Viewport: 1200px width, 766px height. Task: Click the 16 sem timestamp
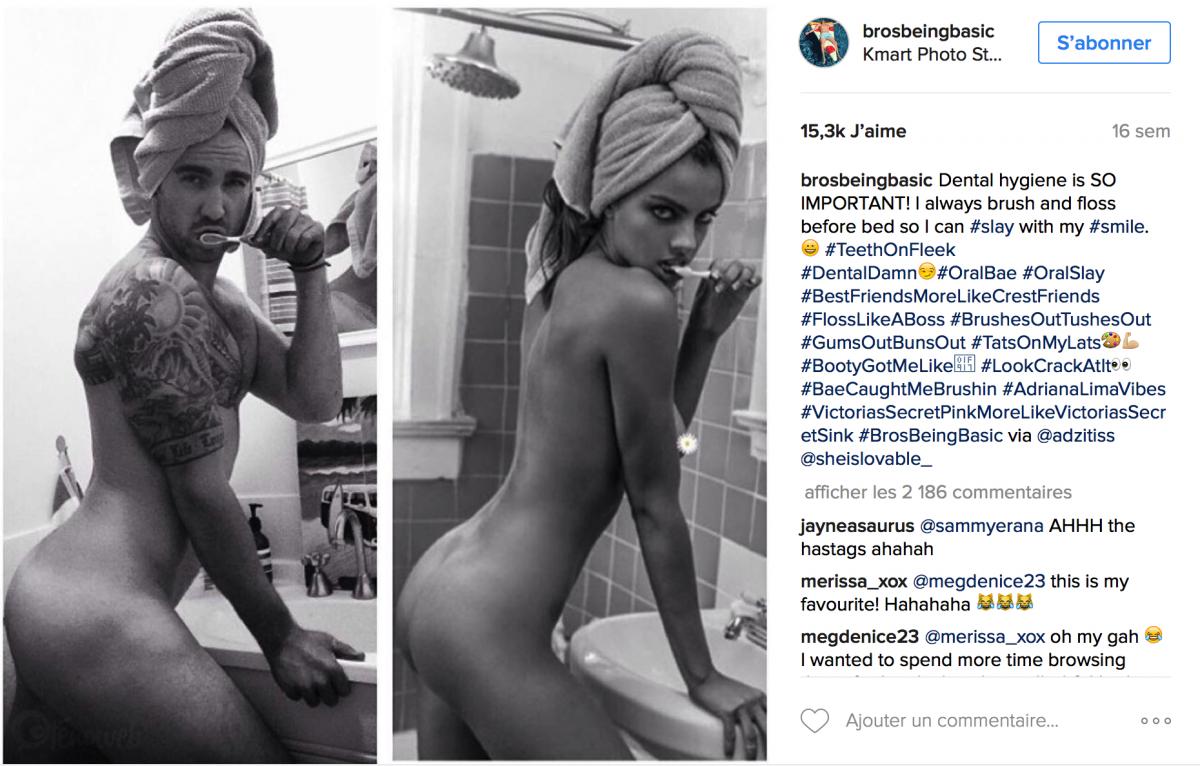(1141, 131)
